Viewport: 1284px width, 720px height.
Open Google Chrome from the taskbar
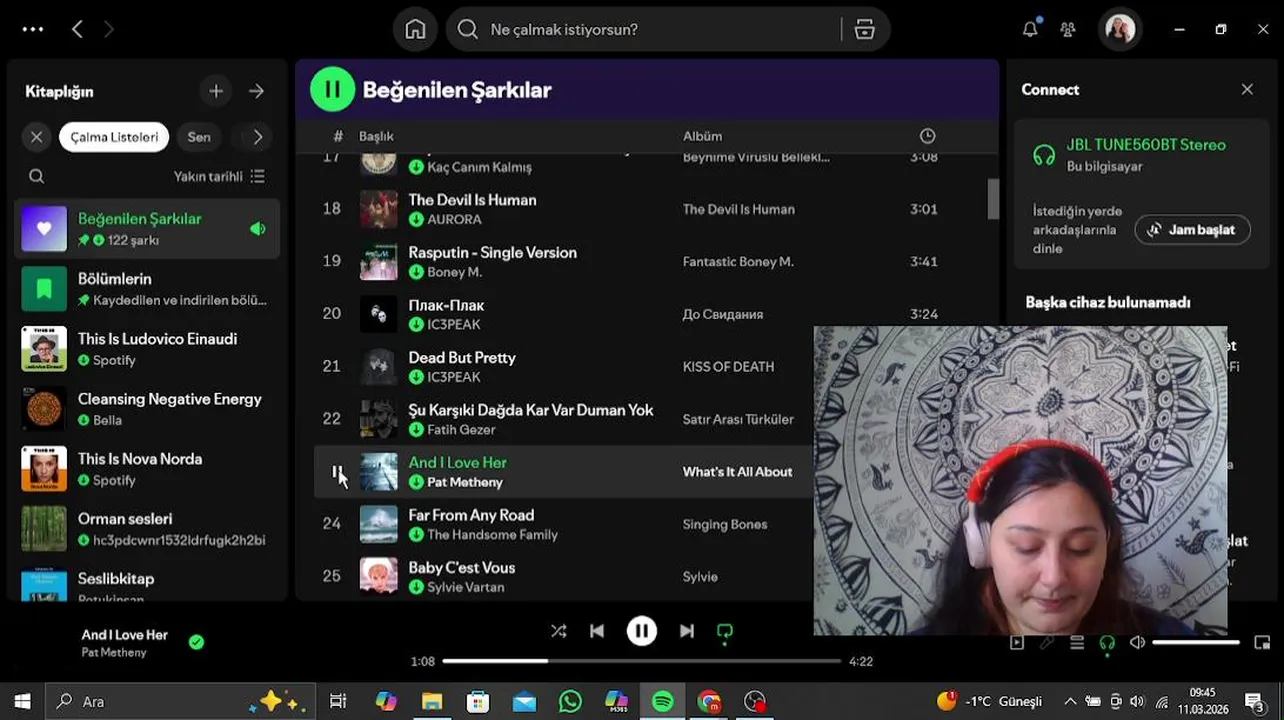click(x=709, y=702)
